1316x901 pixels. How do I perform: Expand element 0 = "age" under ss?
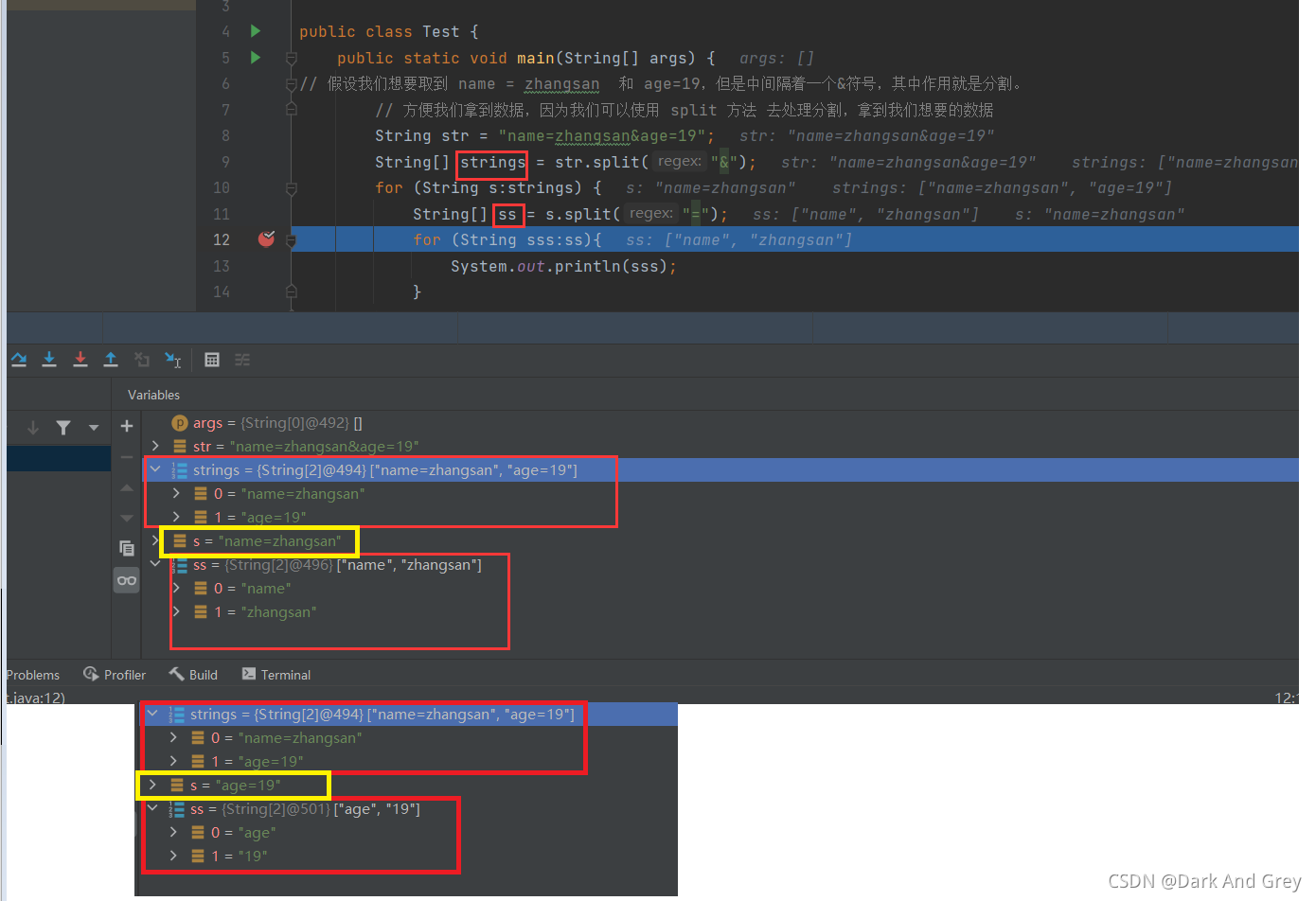click(173, 832)
